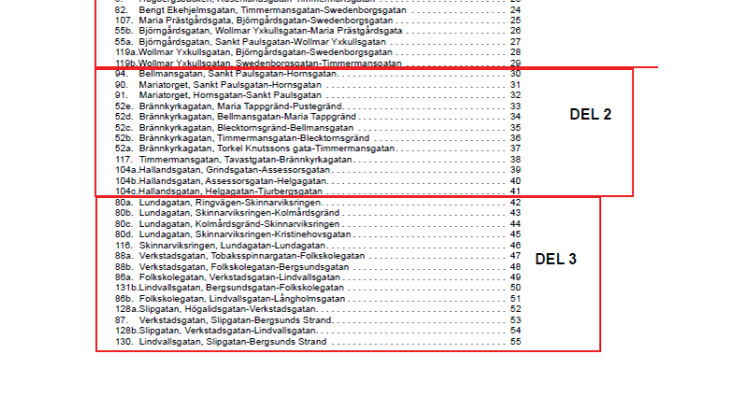
Task: Click row 52e Brännkyrkagatan, Maria Tappgränd-Pustegränd
Action: coord(318,106)
